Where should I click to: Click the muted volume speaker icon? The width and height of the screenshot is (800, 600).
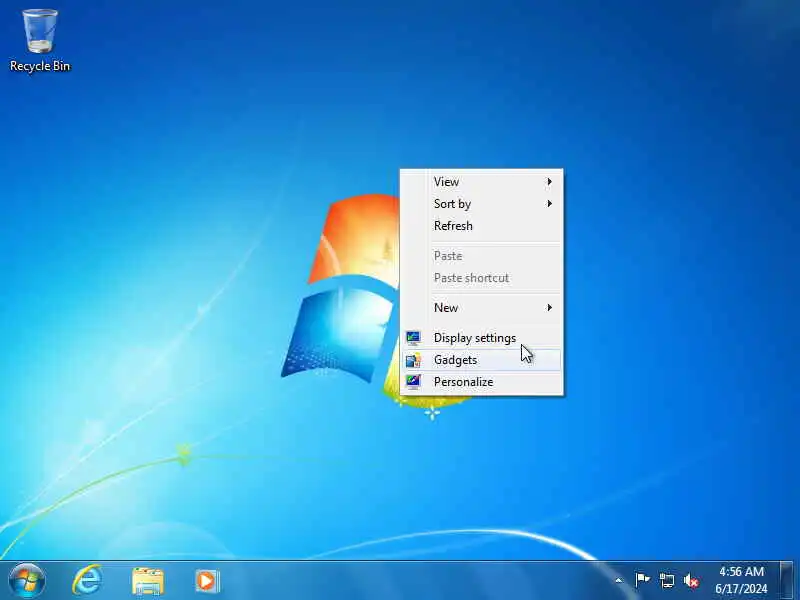pyautogui.click(x=691, y=580)
